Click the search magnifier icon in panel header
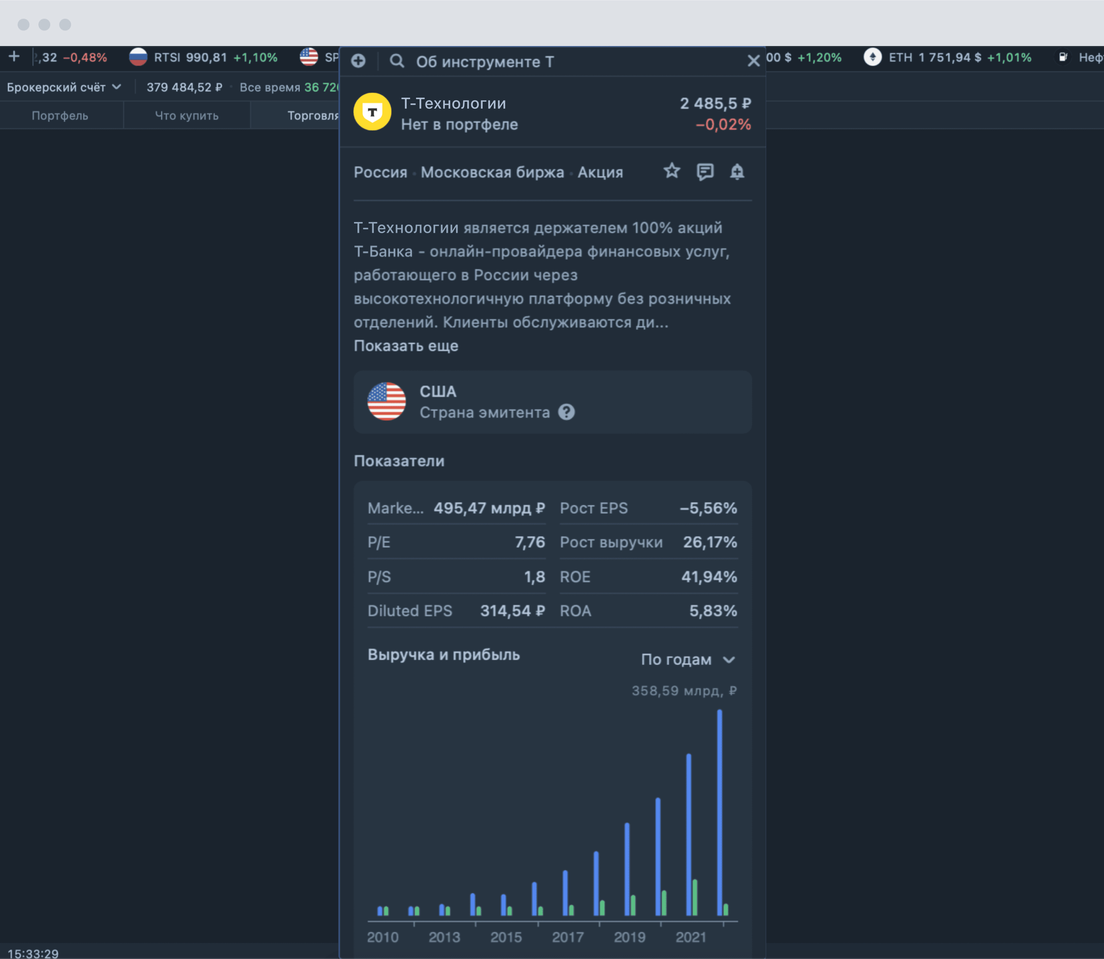This screenshot has height=959, width=1104. tap(397, 61)
